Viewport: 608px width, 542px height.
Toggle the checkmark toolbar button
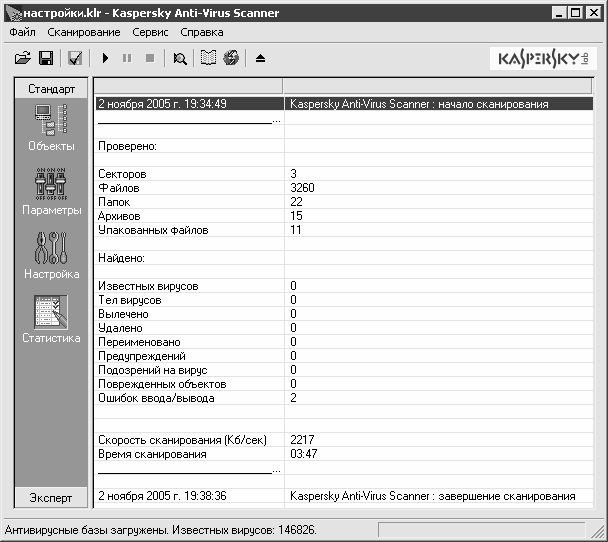74,59
